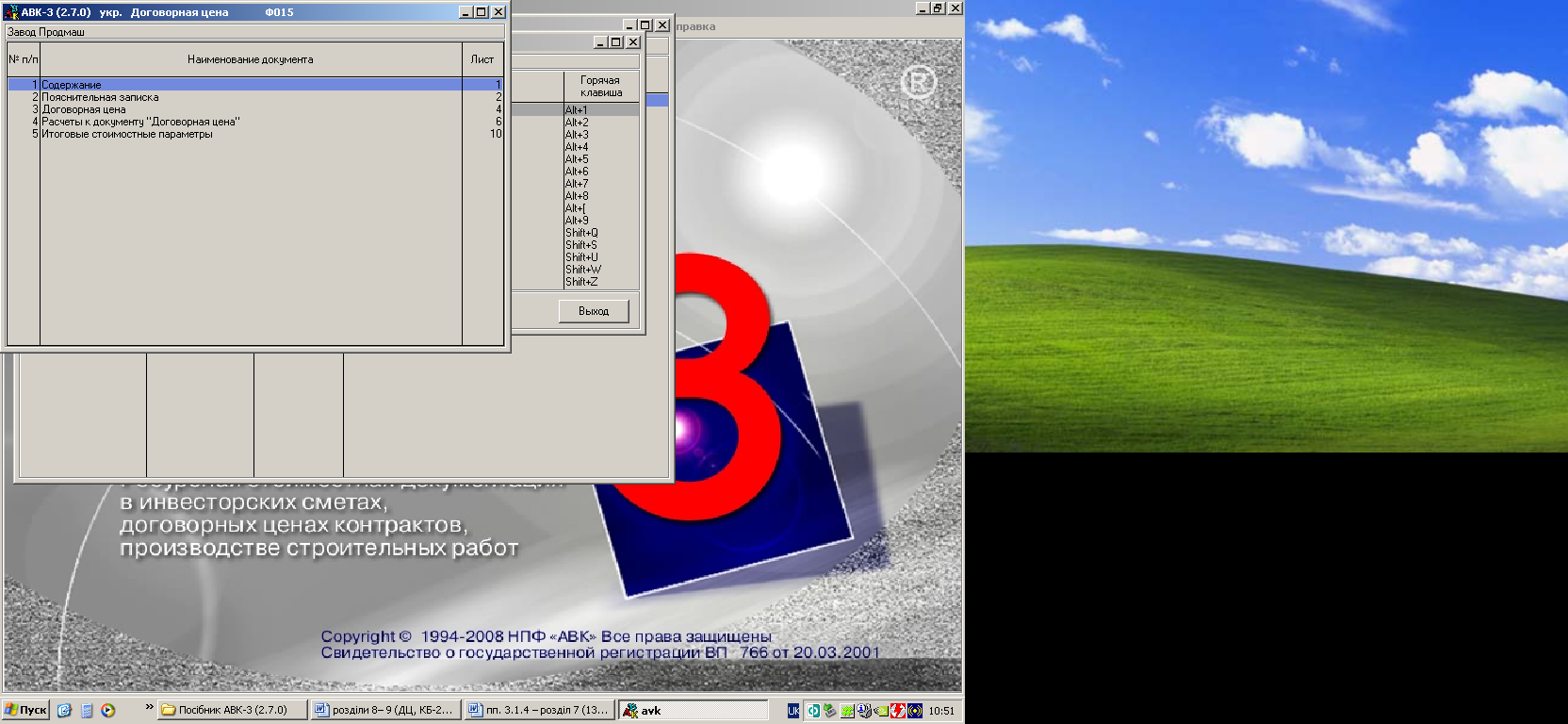The image size is (1568, 724).
Task: Launch Internet Explorer from the quick launch bar
Action: (64, 710)
